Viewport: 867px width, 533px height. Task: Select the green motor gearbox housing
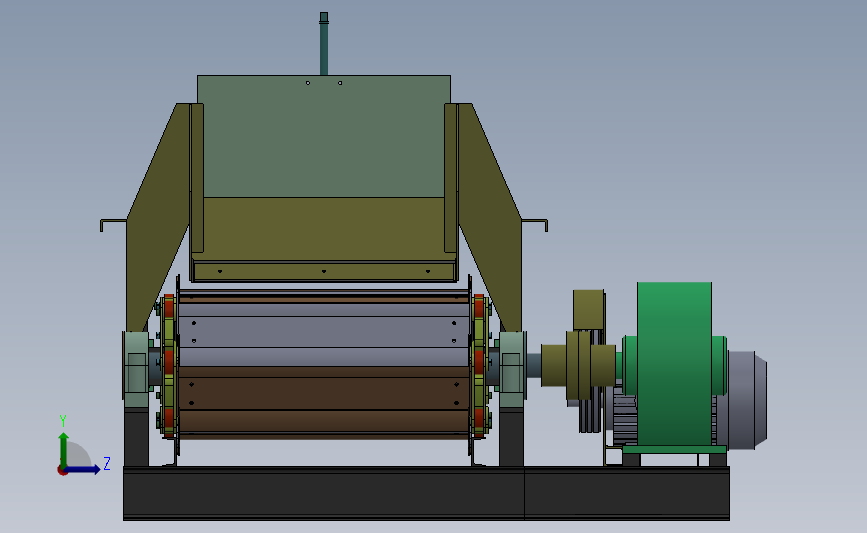[674, 364]
